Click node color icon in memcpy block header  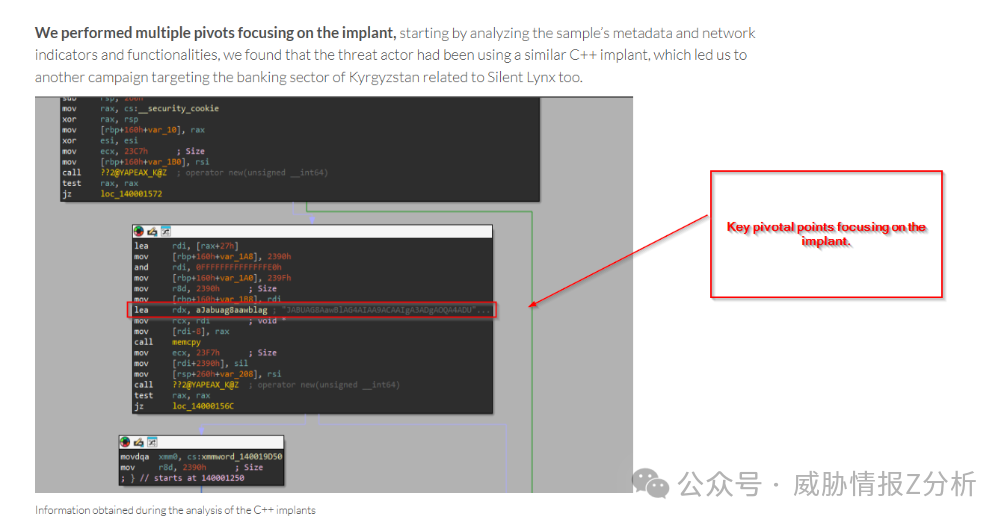click(138, 231)
